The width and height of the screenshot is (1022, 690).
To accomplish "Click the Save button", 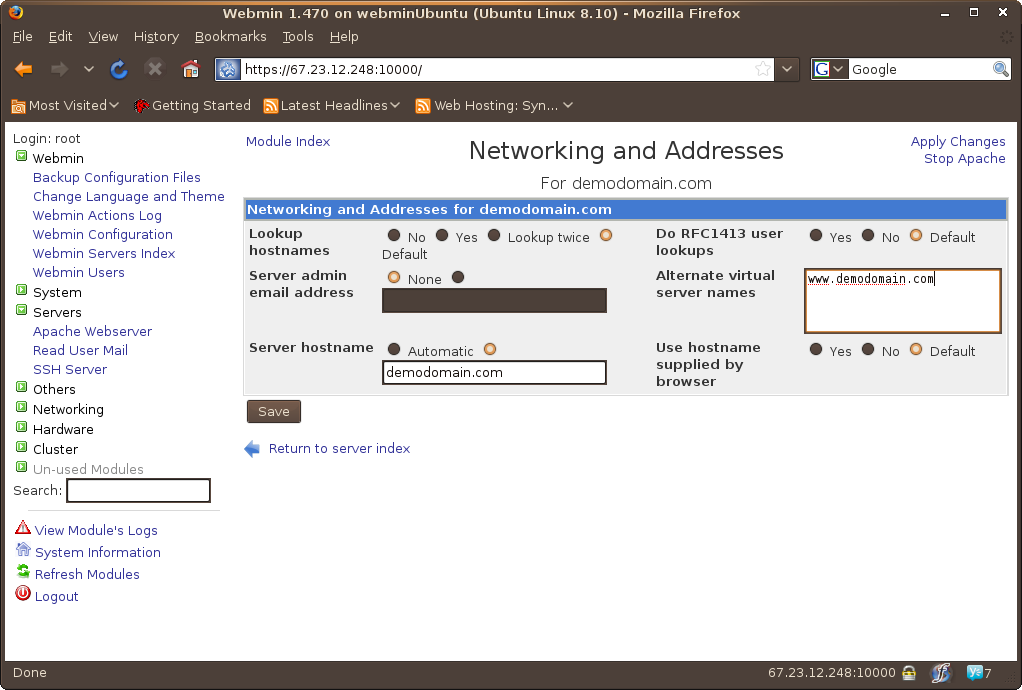I will tap(274, 411).
